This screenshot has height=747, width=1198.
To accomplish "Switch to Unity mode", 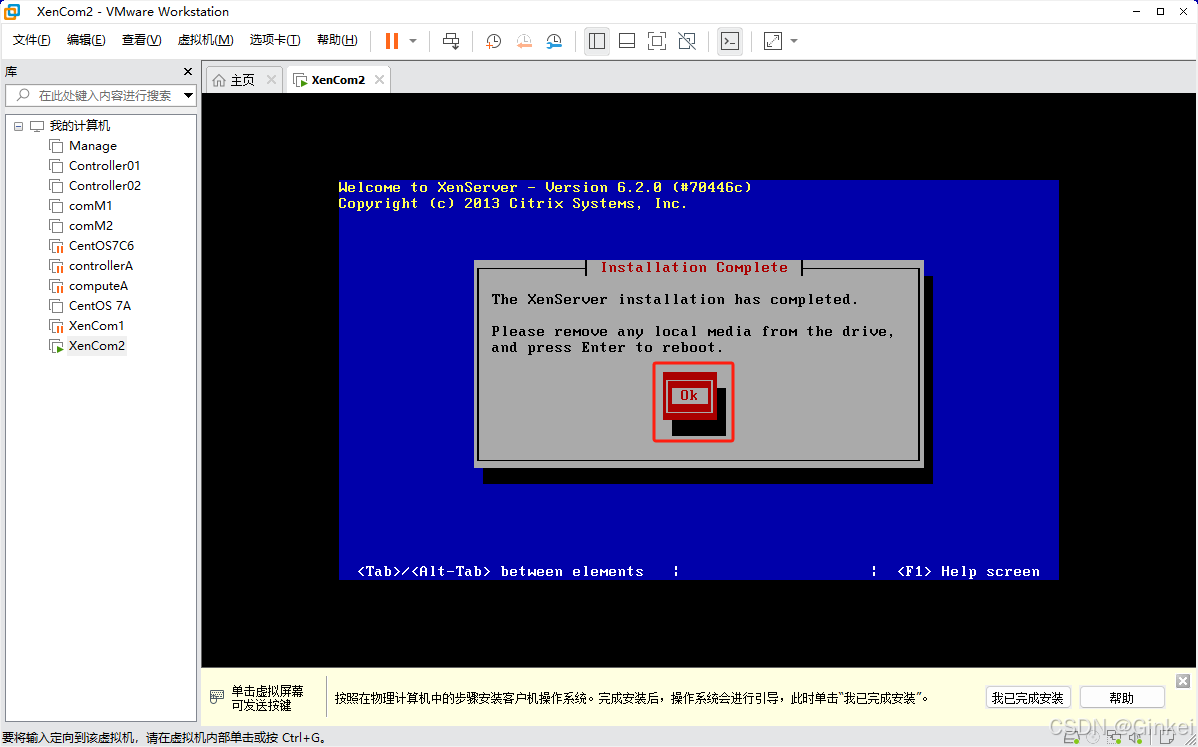I will [x=687, y=41].
